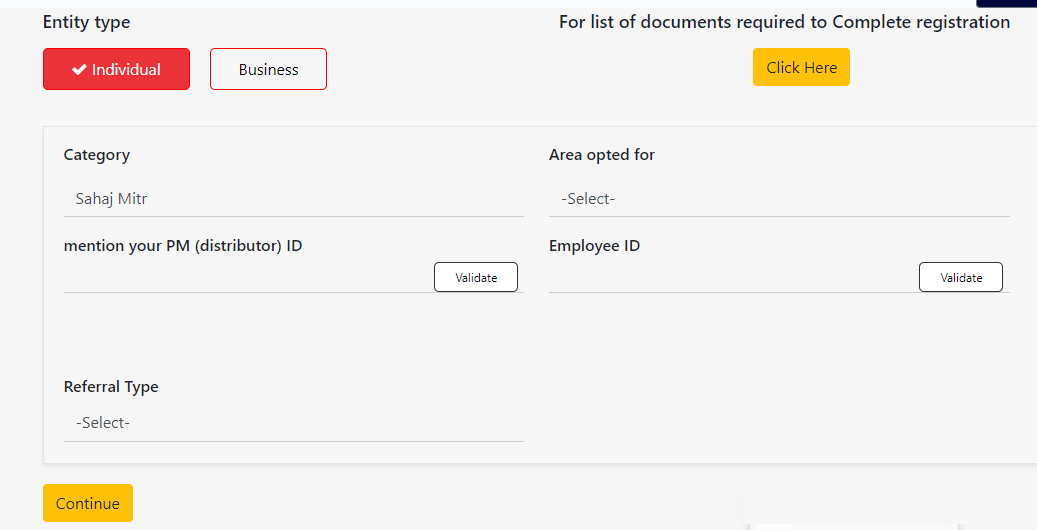Viewport: 1037px width, 530px height.
Task: Click the Referral Type label
Action: point(111,387)
